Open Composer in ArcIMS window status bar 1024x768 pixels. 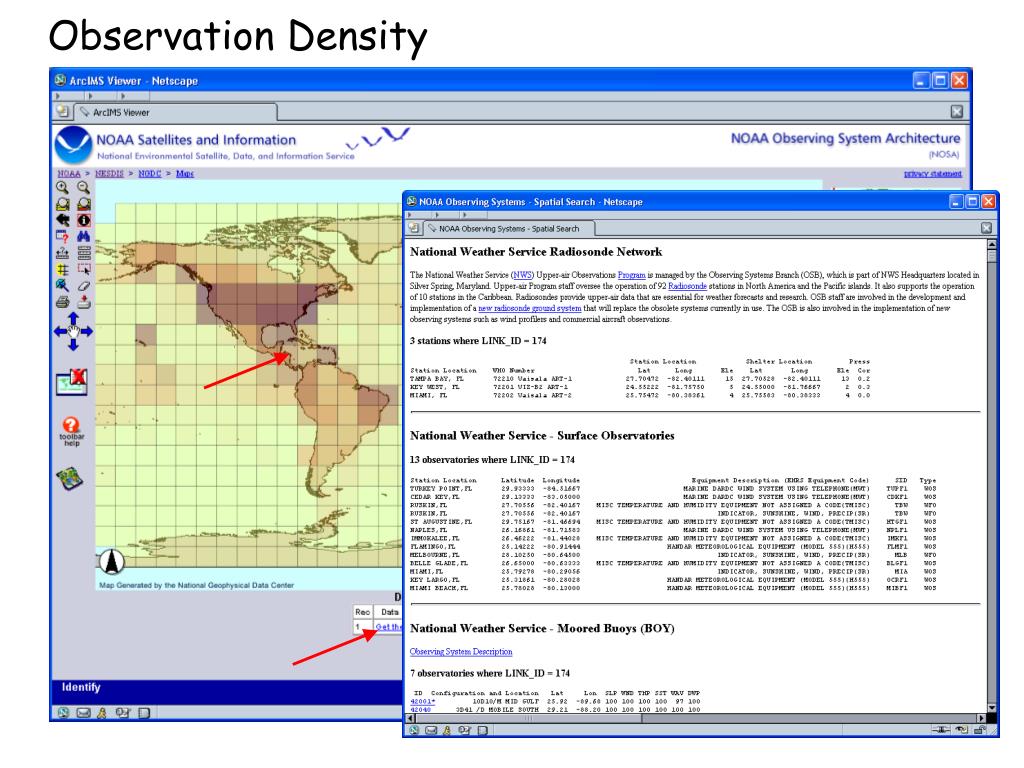tap(122, 712)
